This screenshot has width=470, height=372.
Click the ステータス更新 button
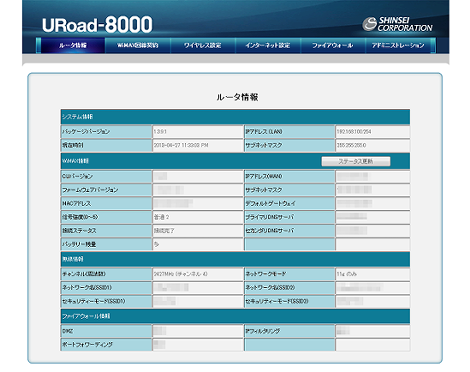(356, 161)
